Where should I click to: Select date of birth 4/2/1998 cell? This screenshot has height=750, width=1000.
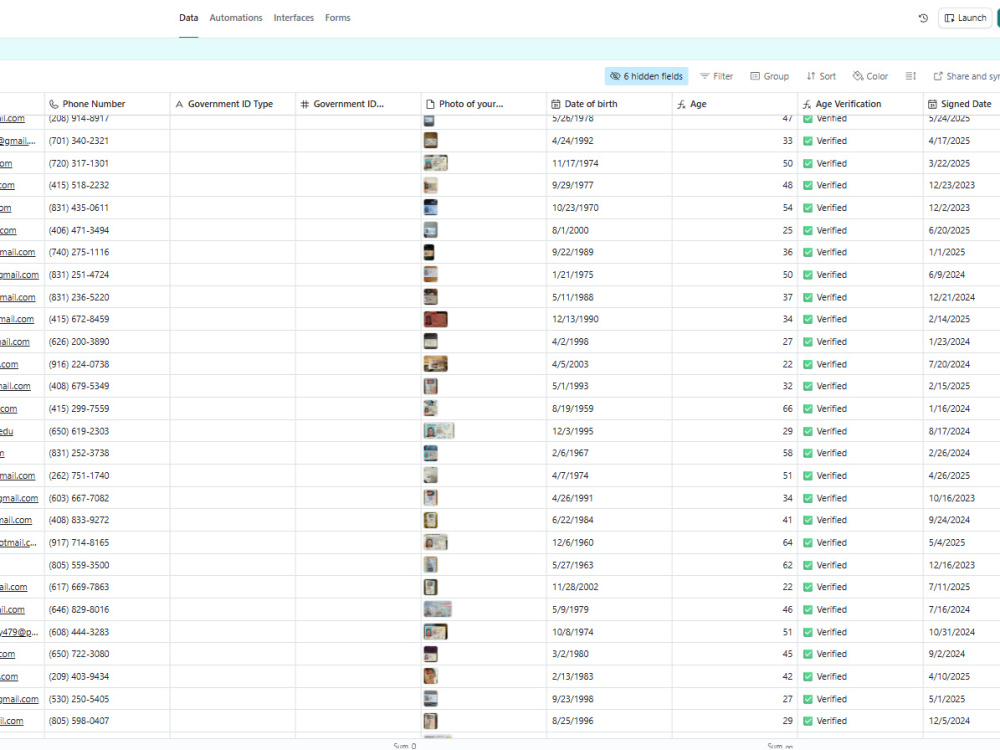pos(609,342)
